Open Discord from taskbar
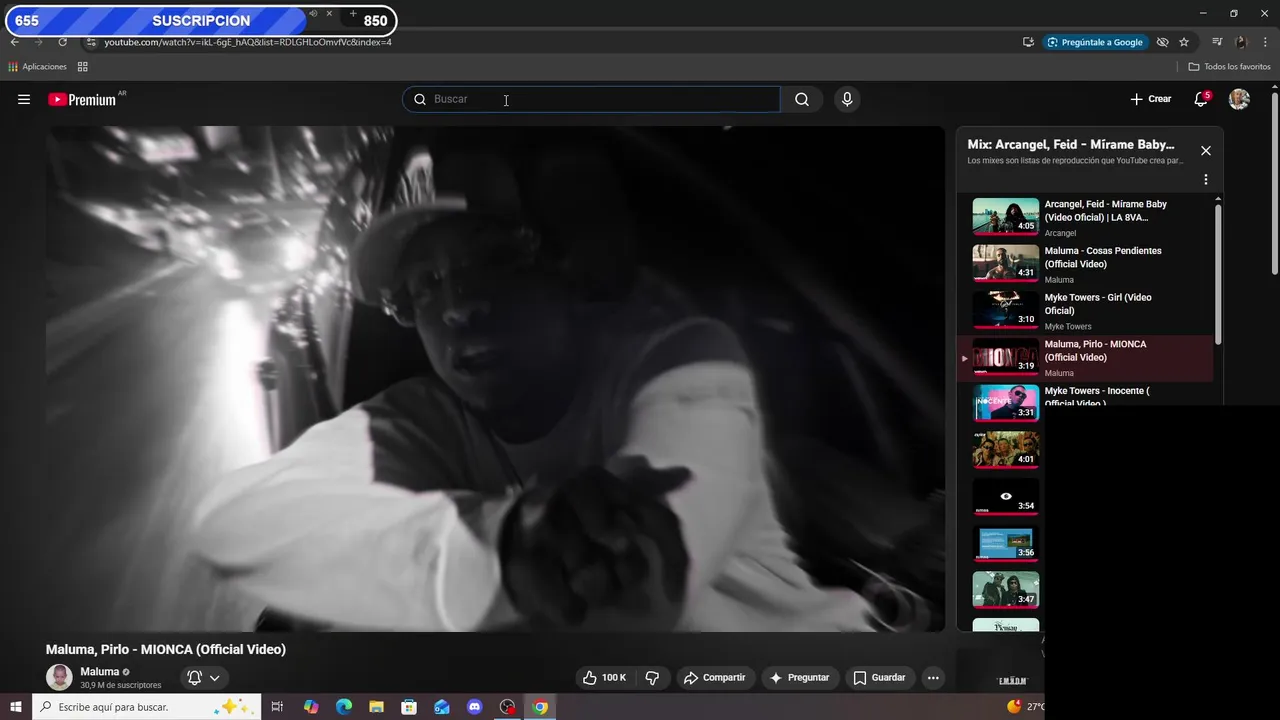This screenshot has width=1280, height=720. coord(475,707)
